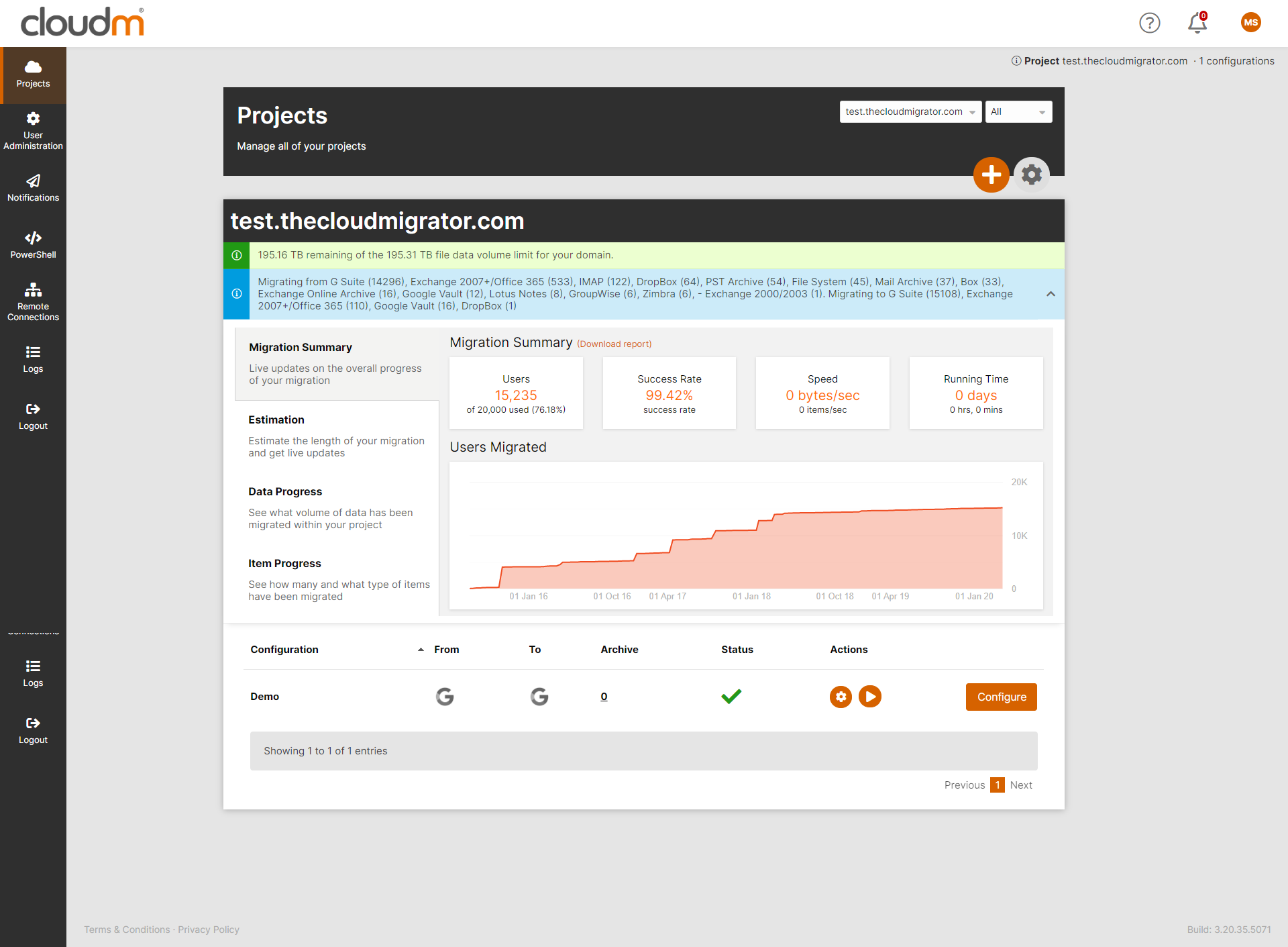The height and width of the screenshot is (947, 1288).
Task: Go to Remote Connections in the sidebar
Action: [x=33, y=302]
